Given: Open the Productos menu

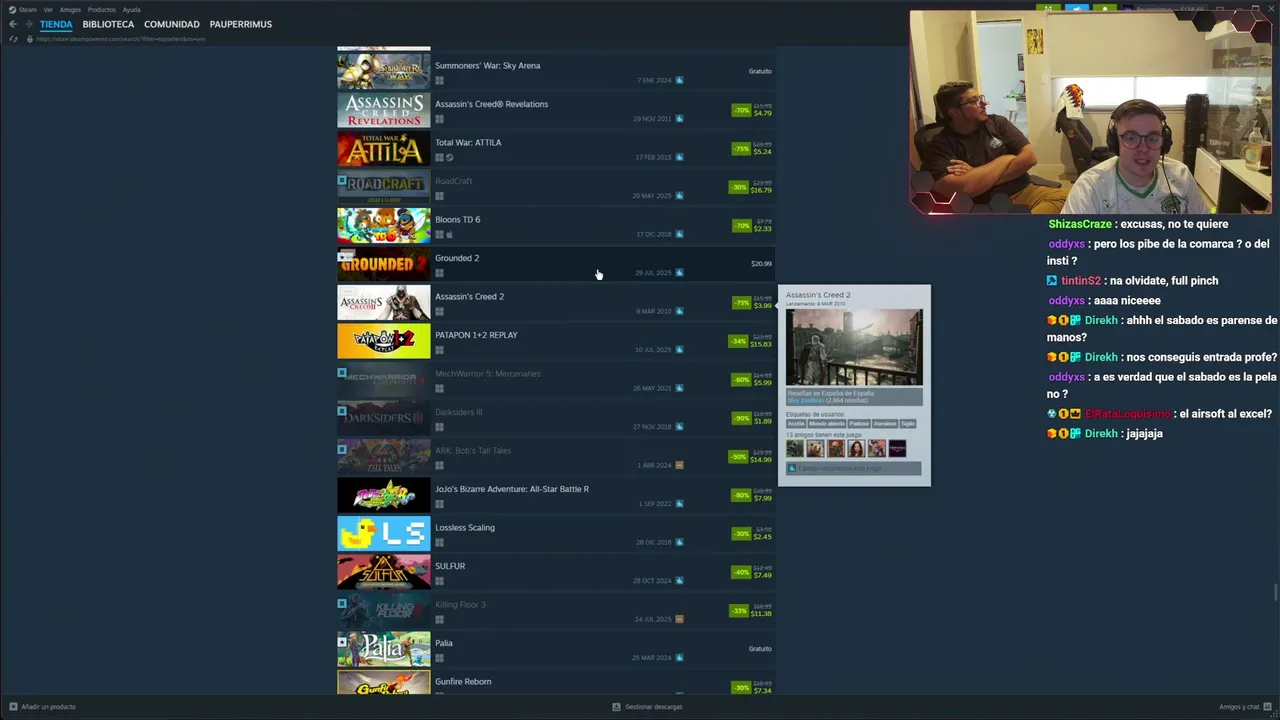Looking at the screenshot, I should [102, 10].
